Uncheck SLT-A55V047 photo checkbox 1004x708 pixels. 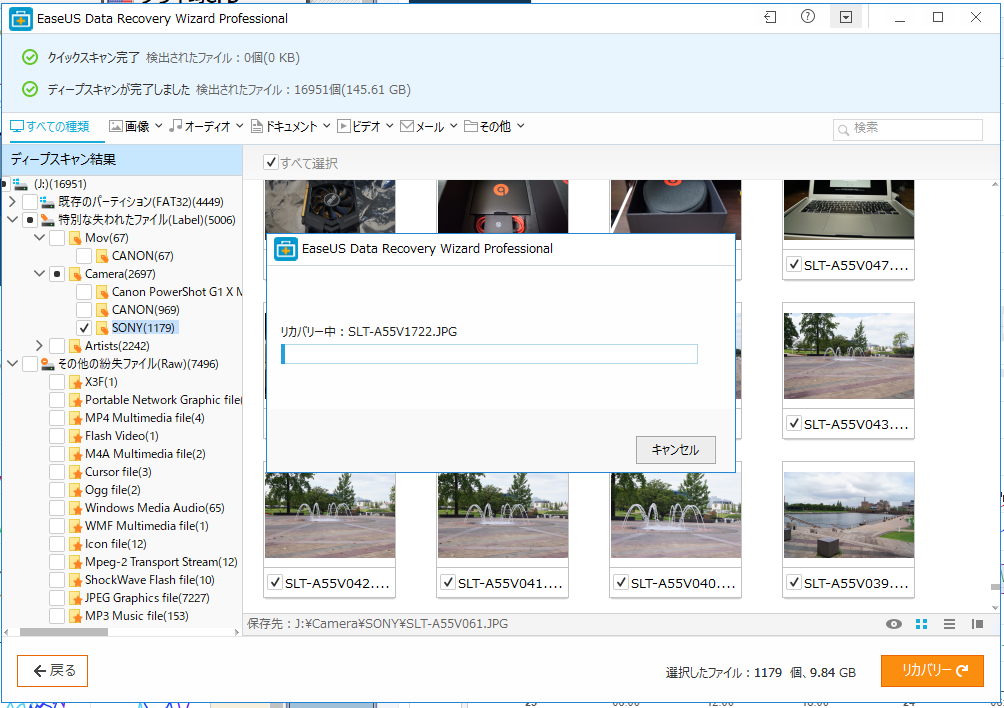pos(794,265)
